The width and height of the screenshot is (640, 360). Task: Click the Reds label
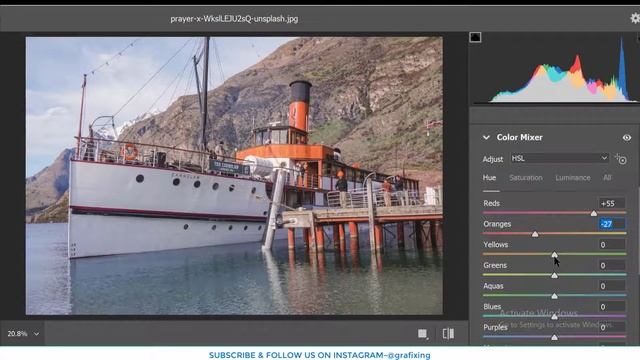(491, 203)
